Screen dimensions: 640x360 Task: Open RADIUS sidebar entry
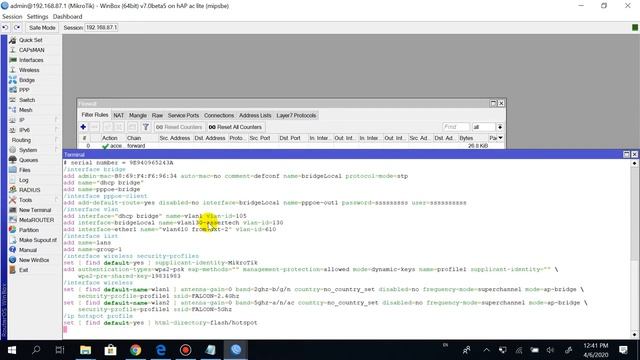pyautogui.click(x=29, y=190)
